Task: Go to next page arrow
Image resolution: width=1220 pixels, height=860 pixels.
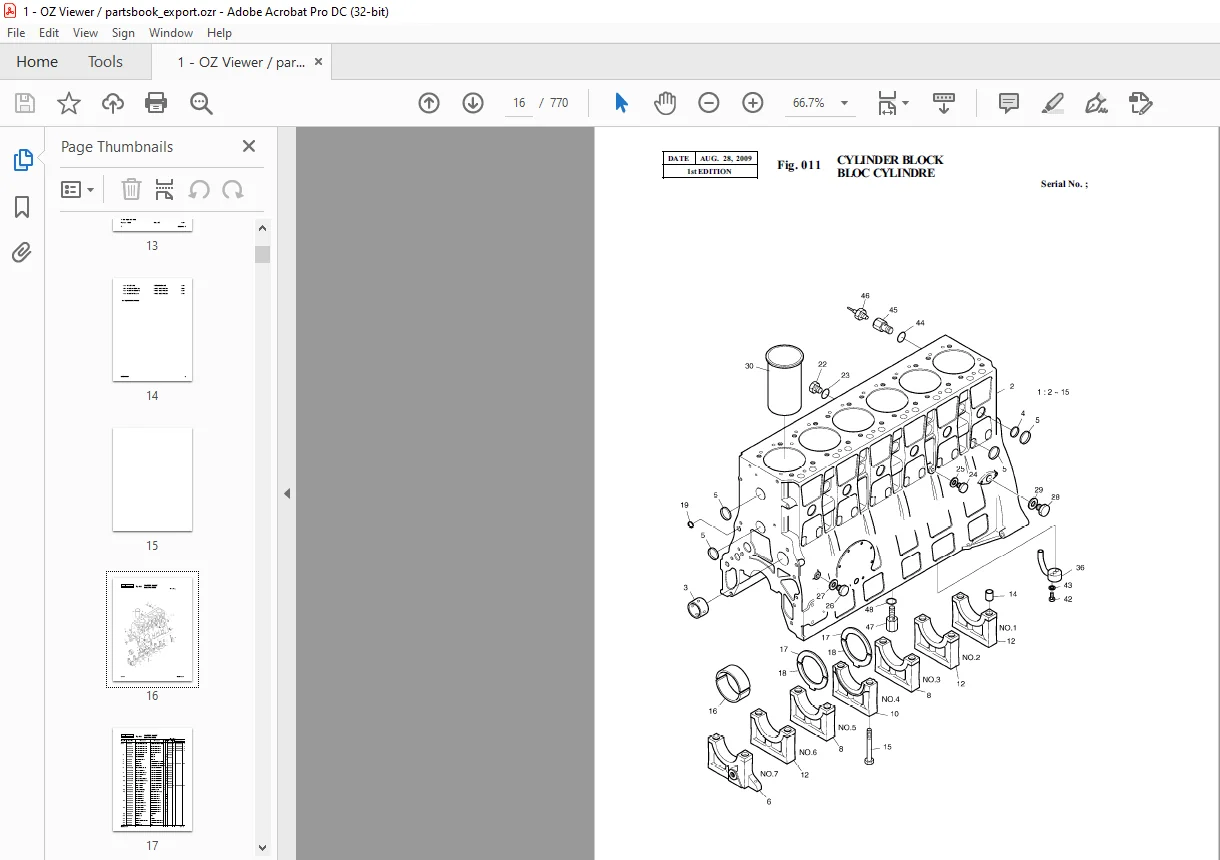Action: pyautogui.click(x=473, y=103)
